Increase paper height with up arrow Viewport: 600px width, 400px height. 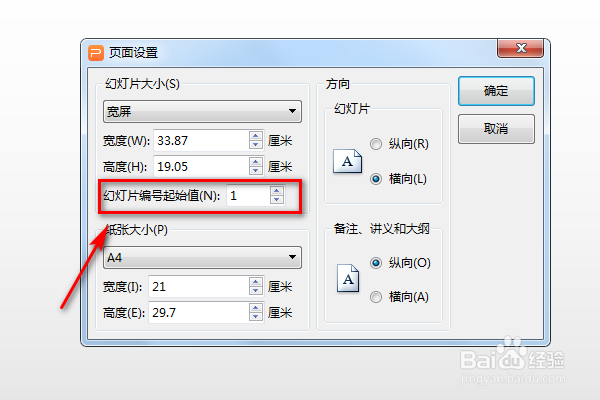coord(256,308)
